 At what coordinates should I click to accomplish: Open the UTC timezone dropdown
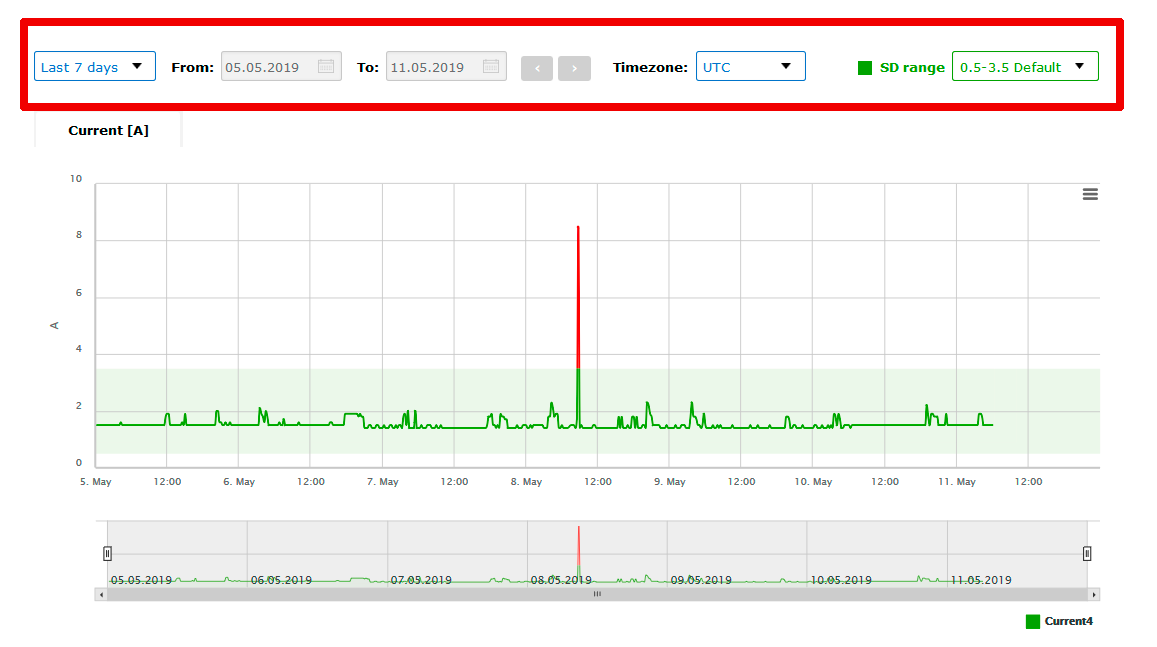coord(750,66)
